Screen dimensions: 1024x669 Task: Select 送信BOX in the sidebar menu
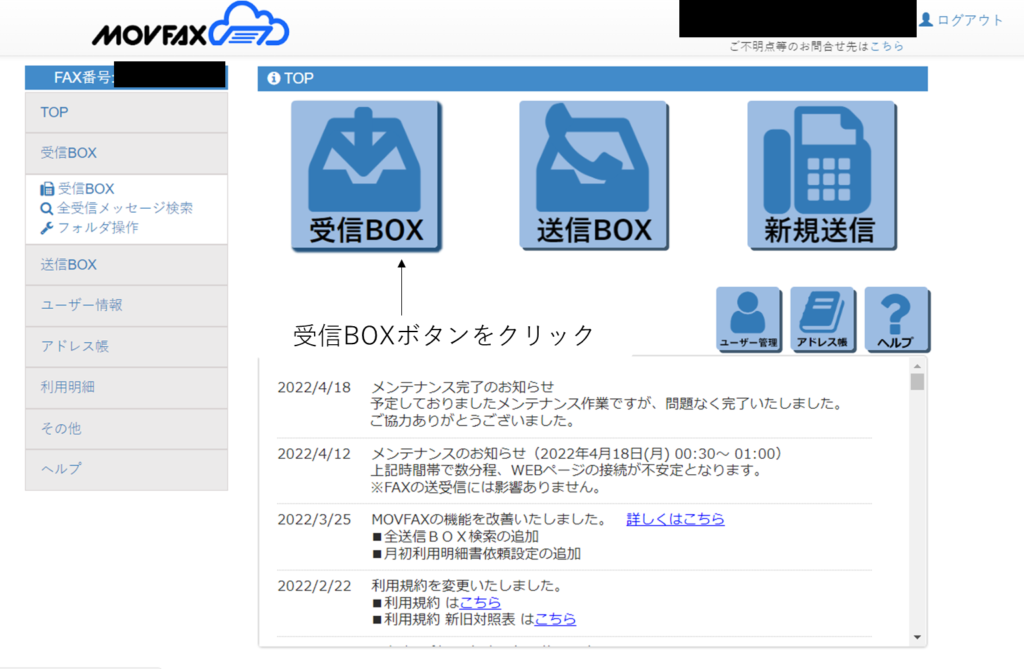(127, 265)
